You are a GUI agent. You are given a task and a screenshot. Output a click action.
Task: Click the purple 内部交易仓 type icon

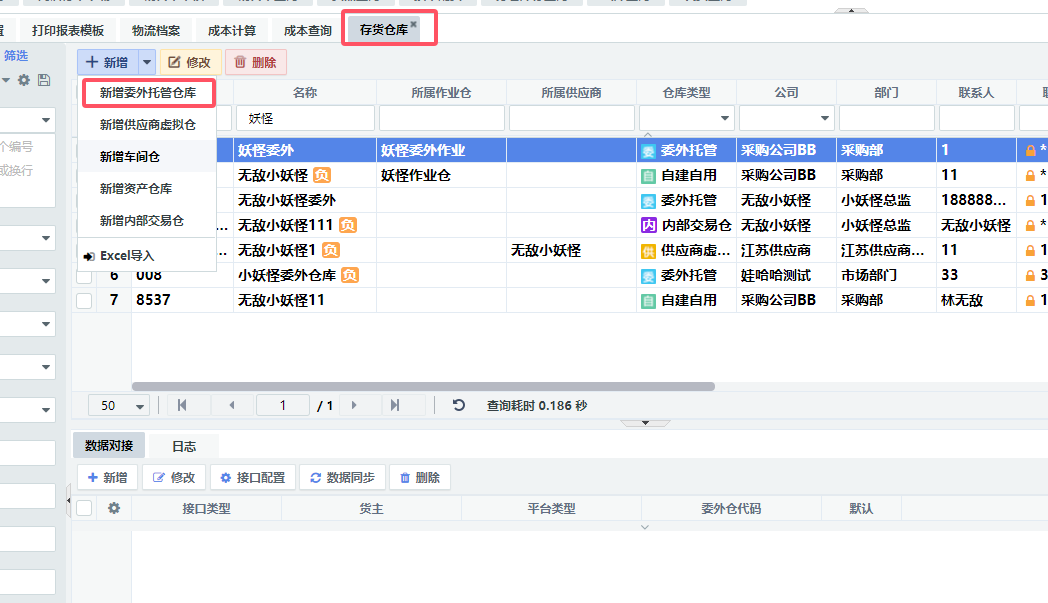648,225
